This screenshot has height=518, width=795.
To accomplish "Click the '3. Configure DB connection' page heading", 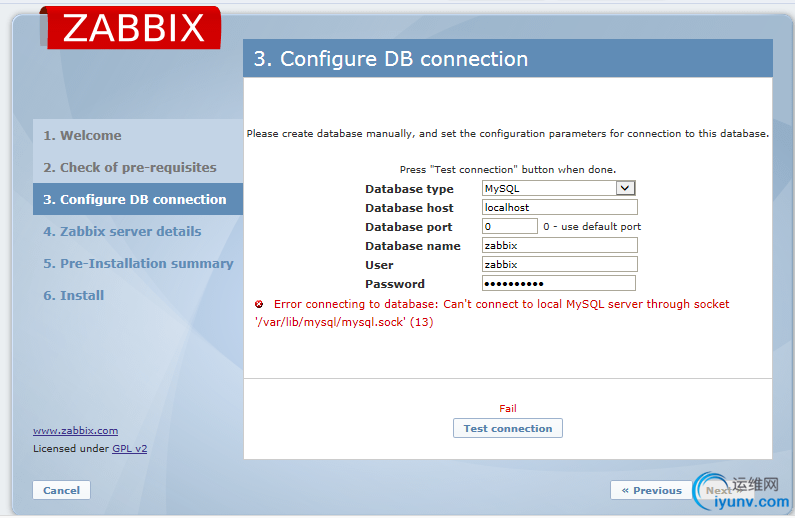I will (391, 59).
